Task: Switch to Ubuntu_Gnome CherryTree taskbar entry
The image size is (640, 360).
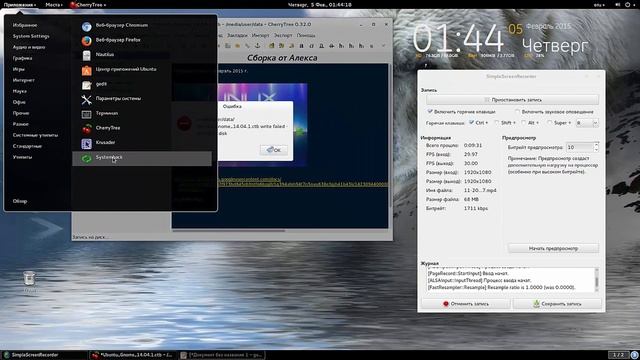Action: click(133, 355)
